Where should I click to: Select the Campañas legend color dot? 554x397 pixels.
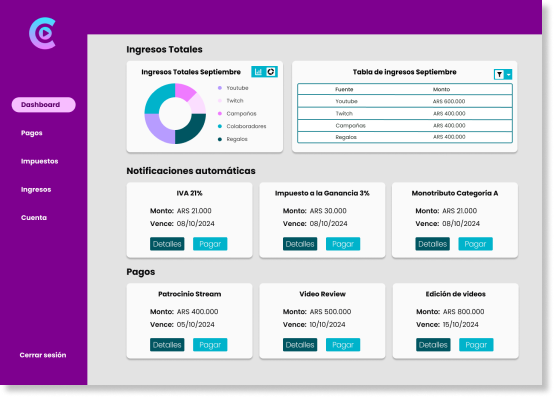(x=220, y=113)
